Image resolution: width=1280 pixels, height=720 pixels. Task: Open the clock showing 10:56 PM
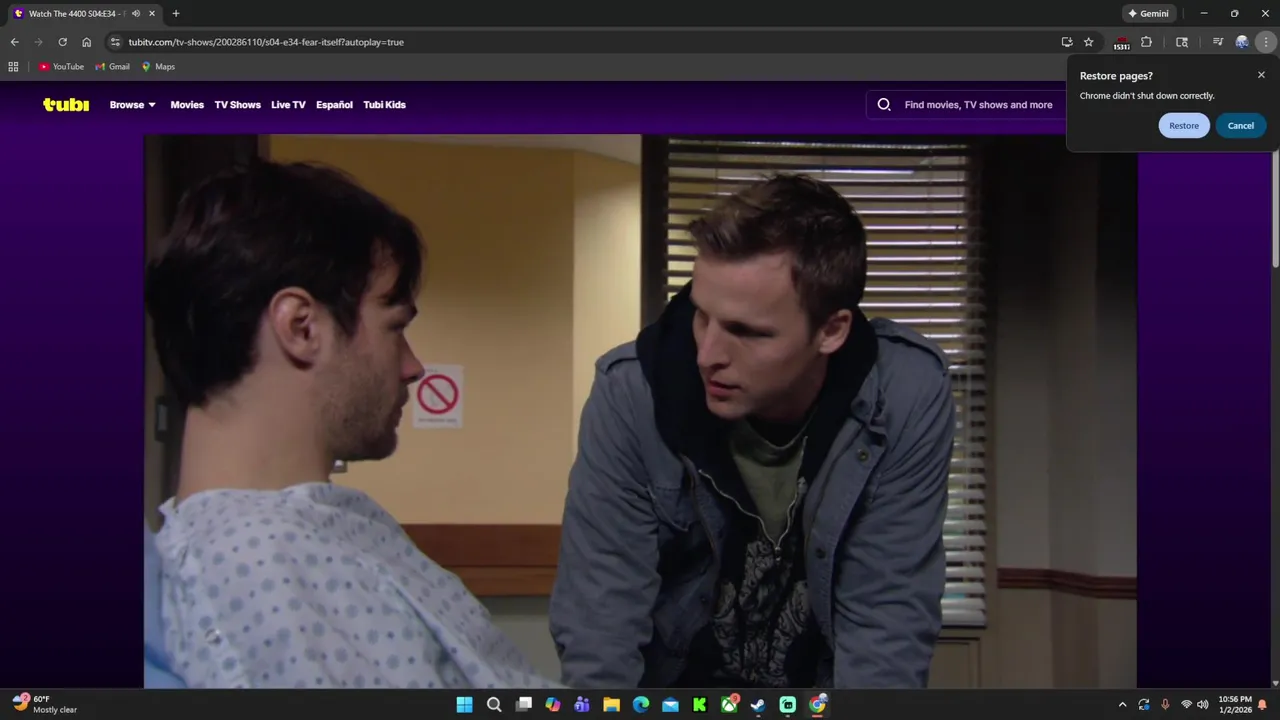[x=1235, y=705]
